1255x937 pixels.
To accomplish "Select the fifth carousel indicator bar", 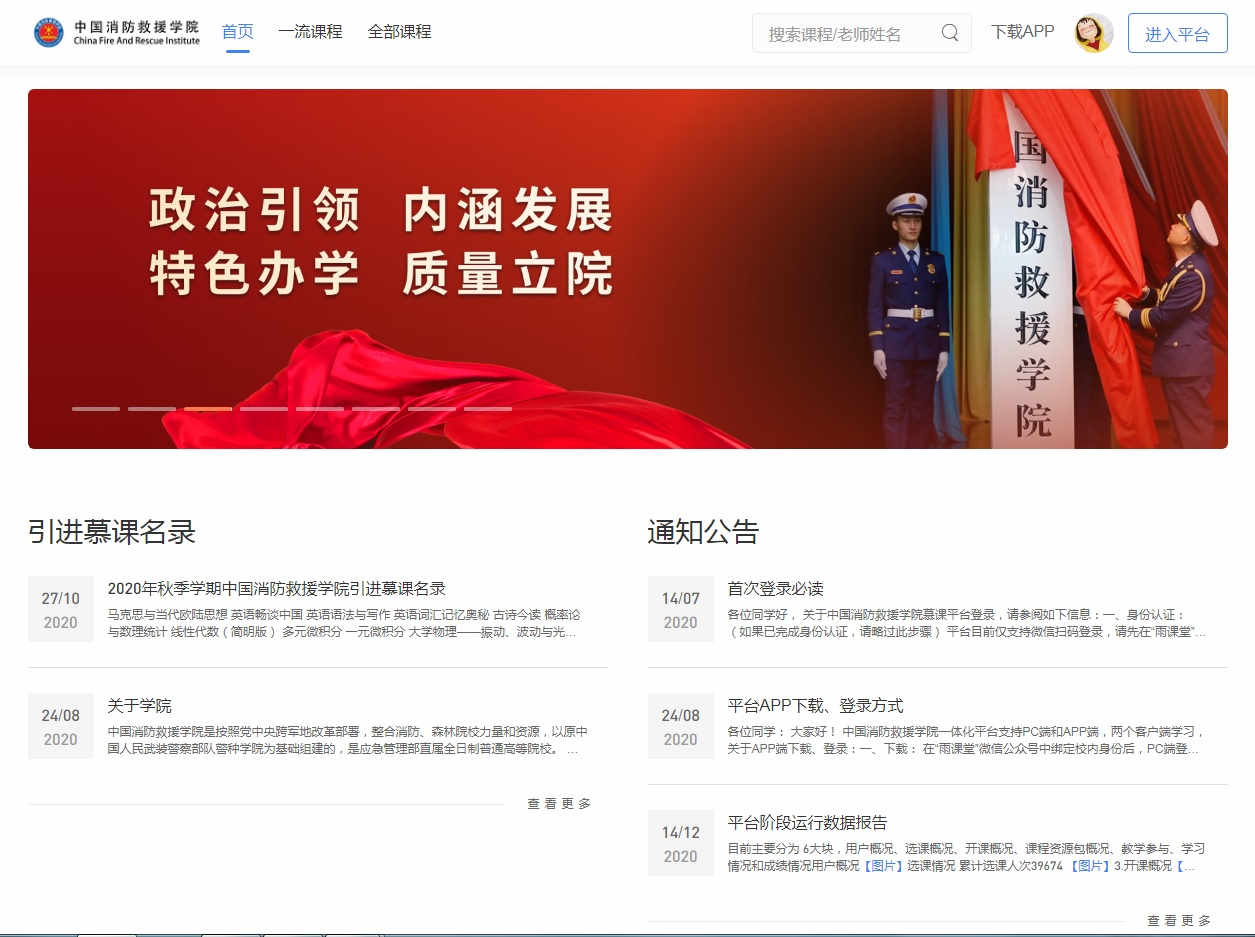I will tap(320, 408).
